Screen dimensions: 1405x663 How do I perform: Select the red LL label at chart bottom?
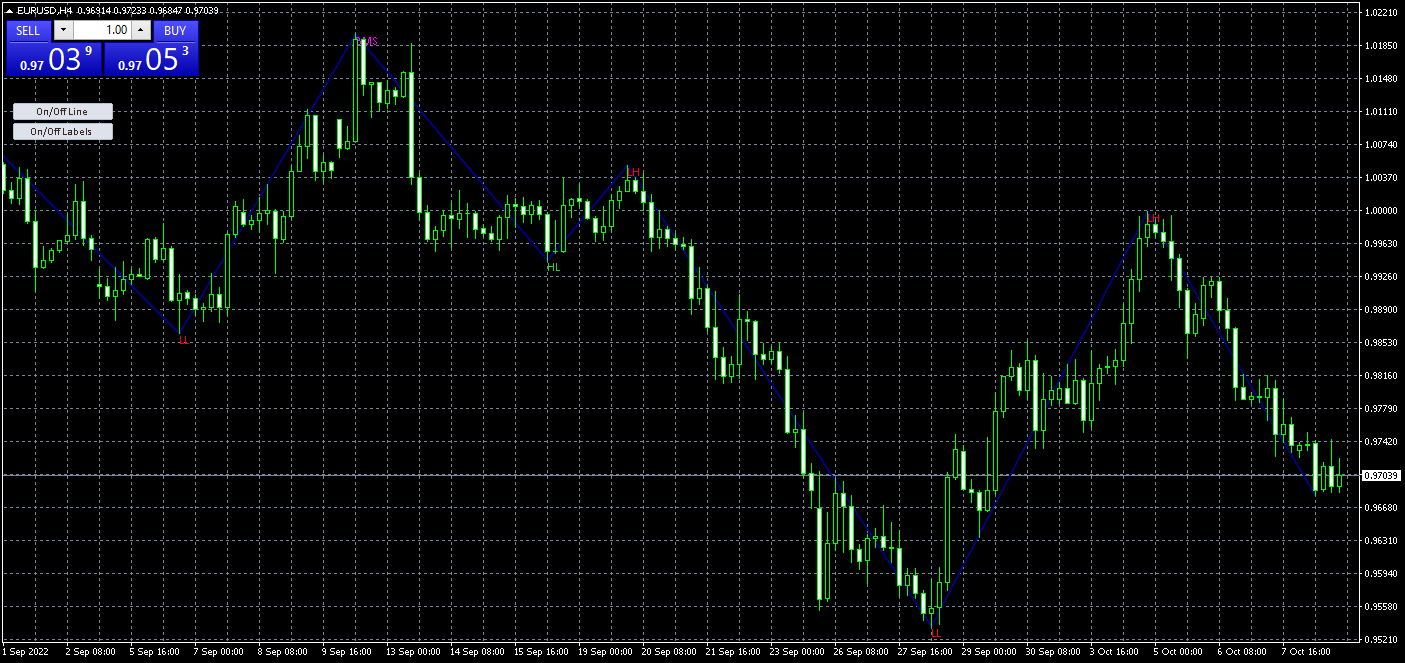(936, 633)
